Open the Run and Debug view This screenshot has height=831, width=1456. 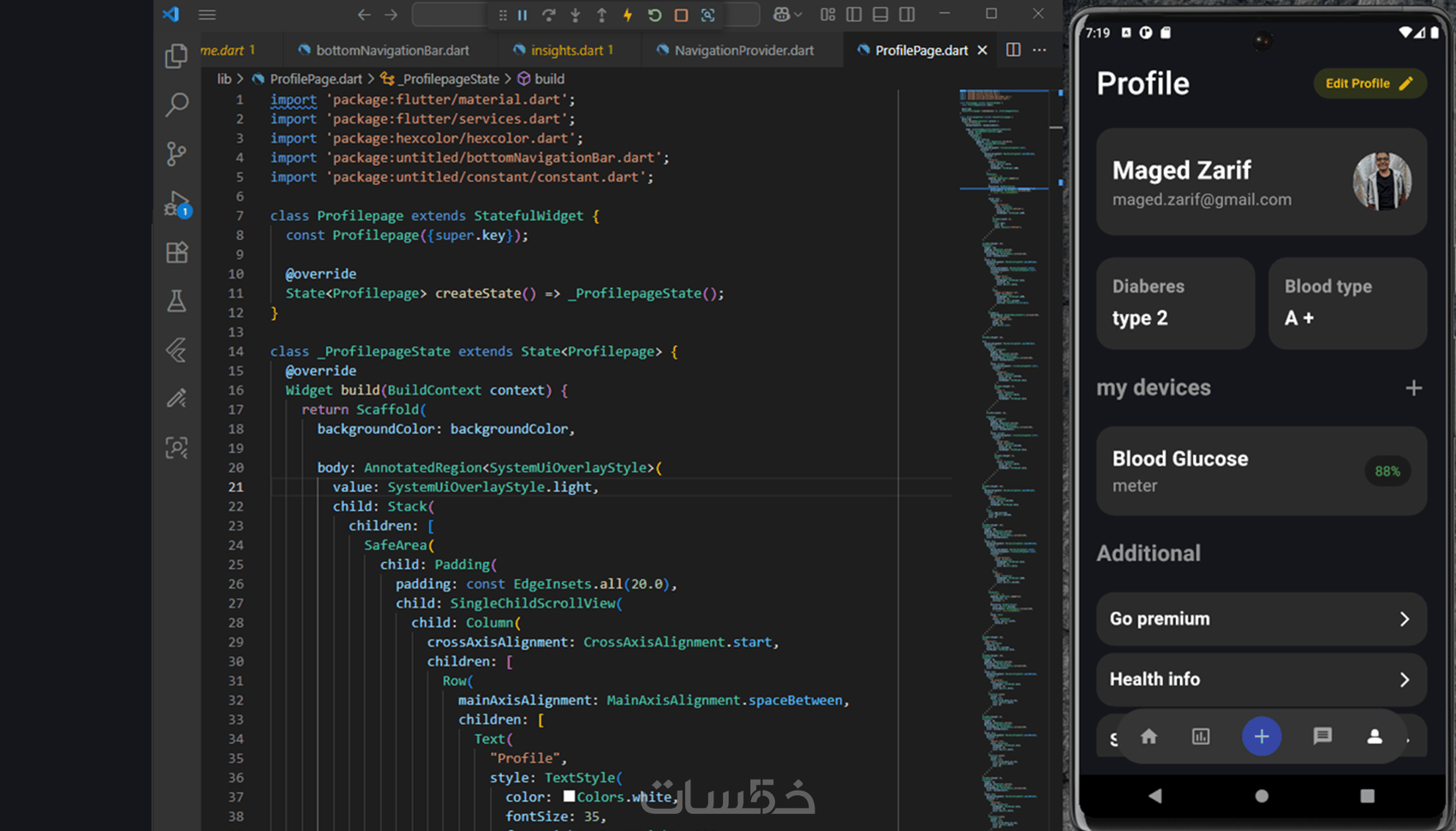click(x=176, y=204)
